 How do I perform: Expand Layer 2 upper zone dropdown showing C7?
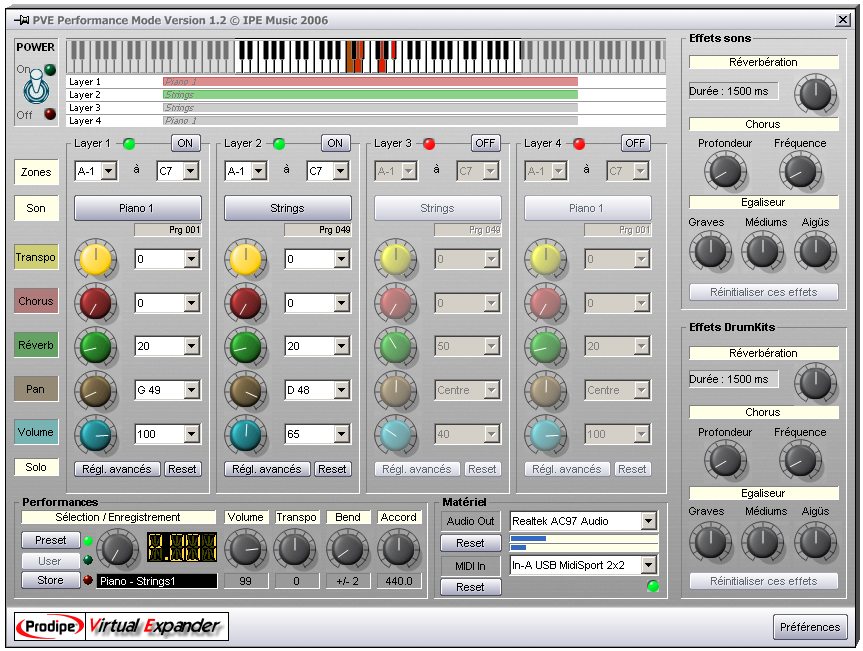(x=340, y=172)
